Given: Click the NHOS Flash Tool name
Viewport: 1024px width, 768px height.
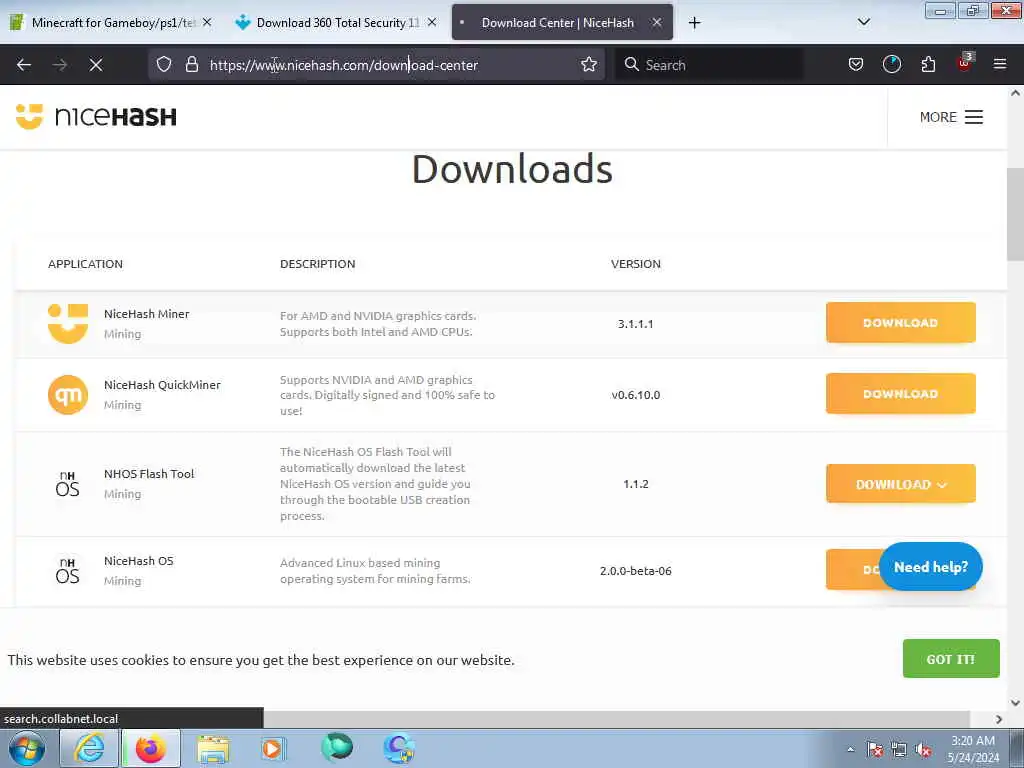Looking at the screenshot, I should 149,474.
